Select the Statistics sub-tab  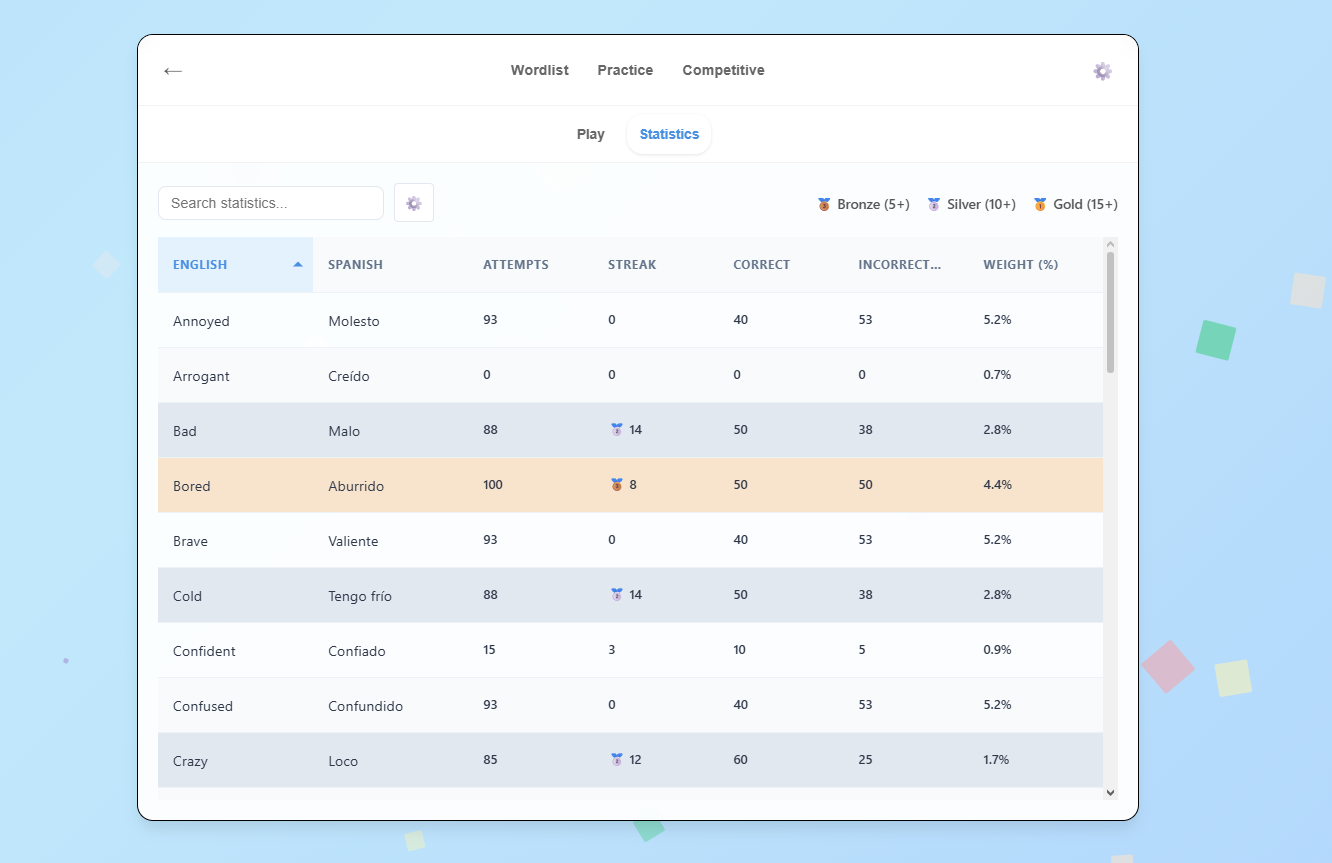[x=669, y=134]
